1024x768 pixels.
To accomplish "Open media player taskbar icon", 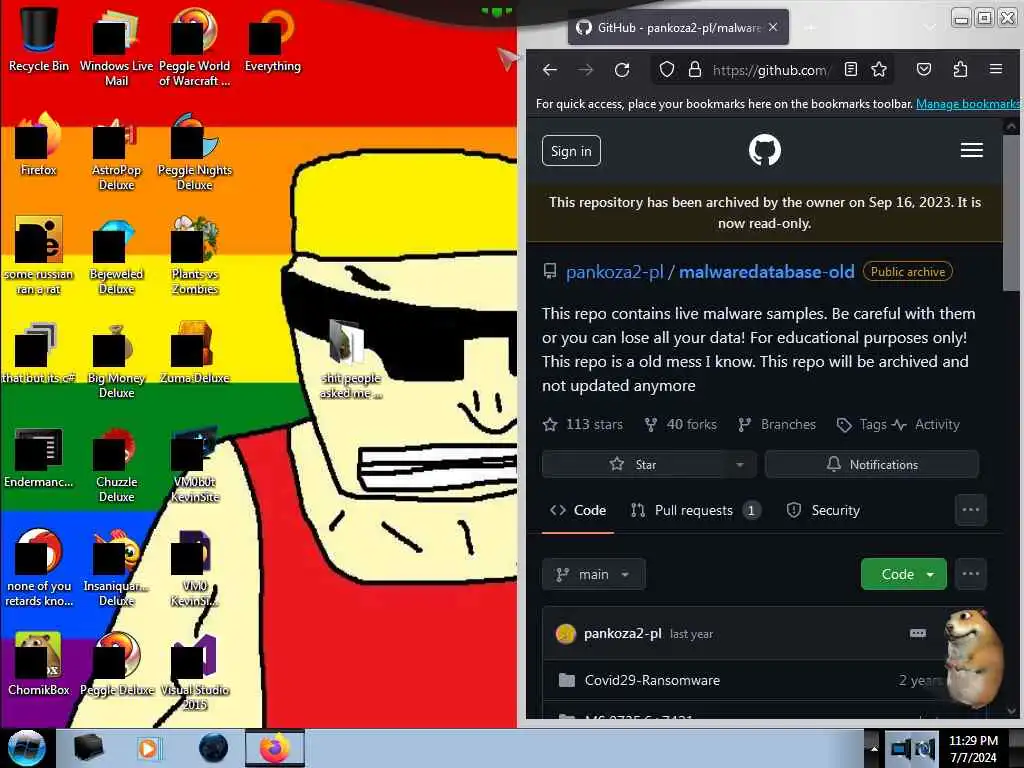I will pos(149,748).
